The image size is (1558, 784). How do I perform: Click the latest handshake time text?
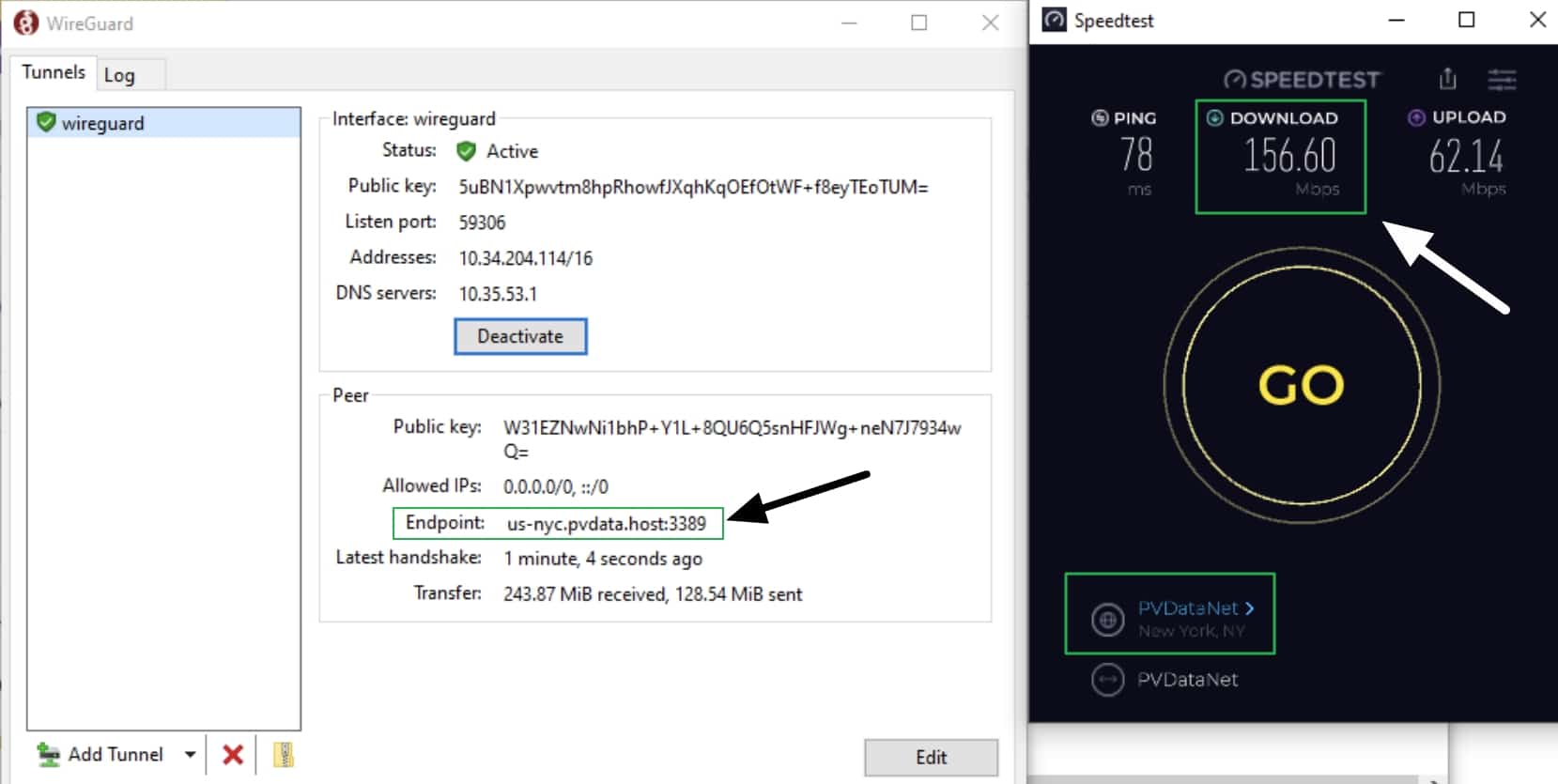603,559
